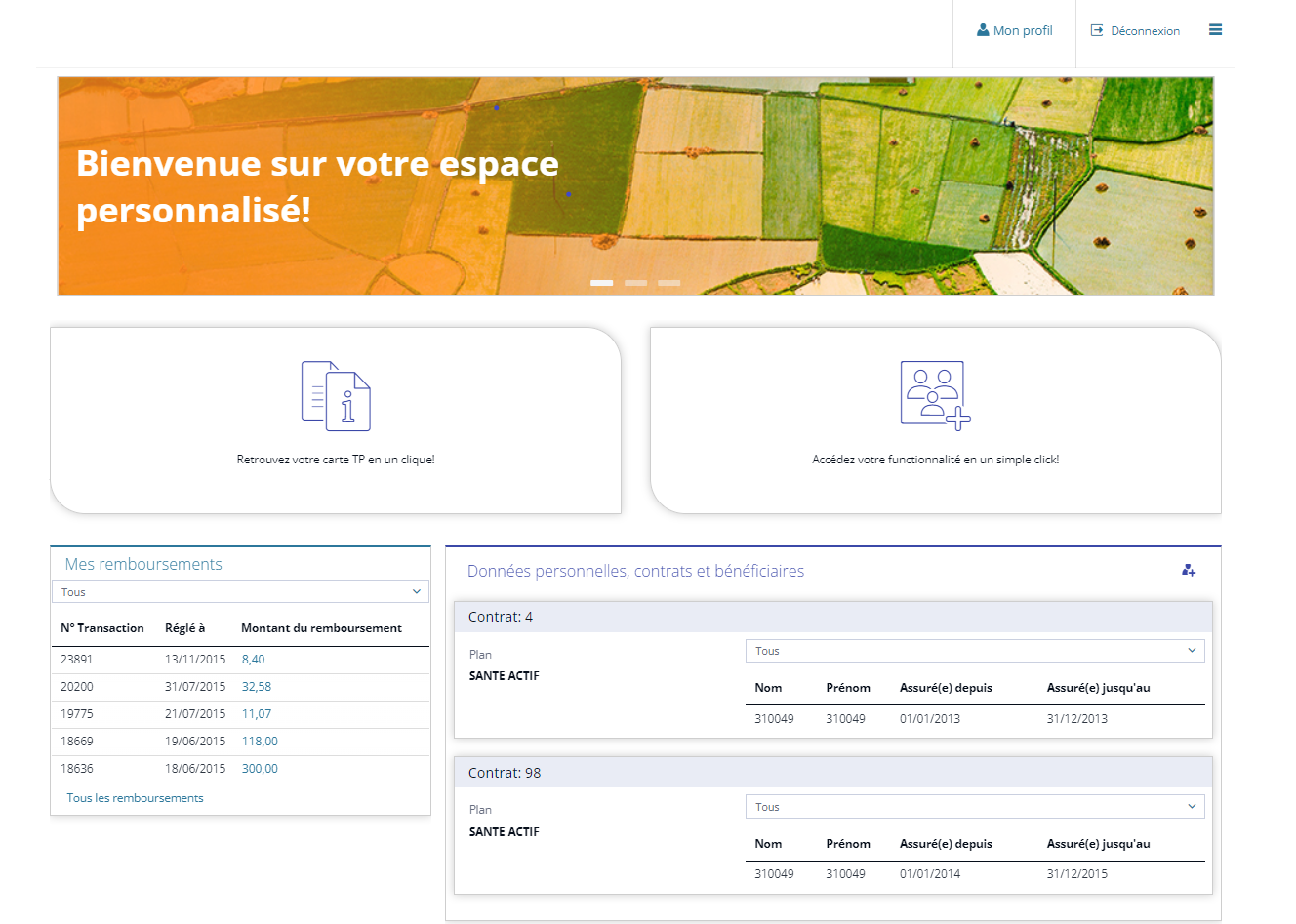Image resolution: width=1296 pixels, height=924 pixels.
Task: Open reimbursement amount 118,00
Action: (260, 742)
